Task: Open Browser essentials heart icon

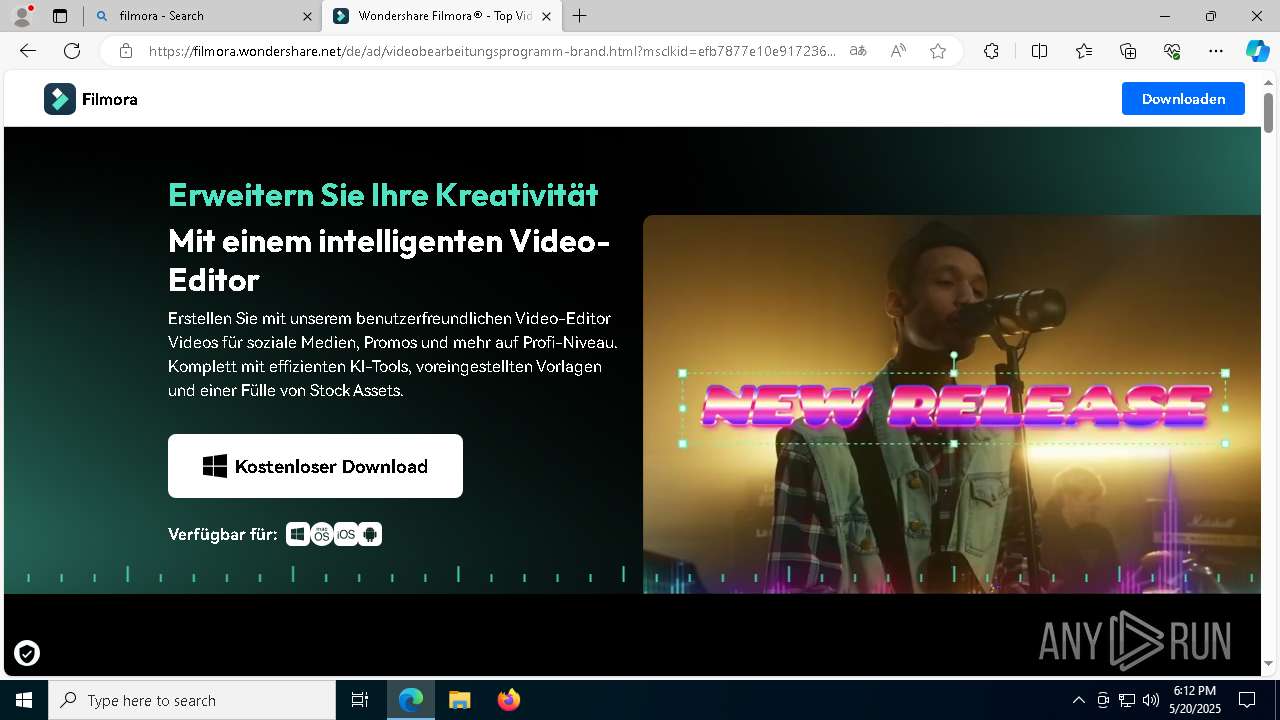Action: [x=1172, y=51]
